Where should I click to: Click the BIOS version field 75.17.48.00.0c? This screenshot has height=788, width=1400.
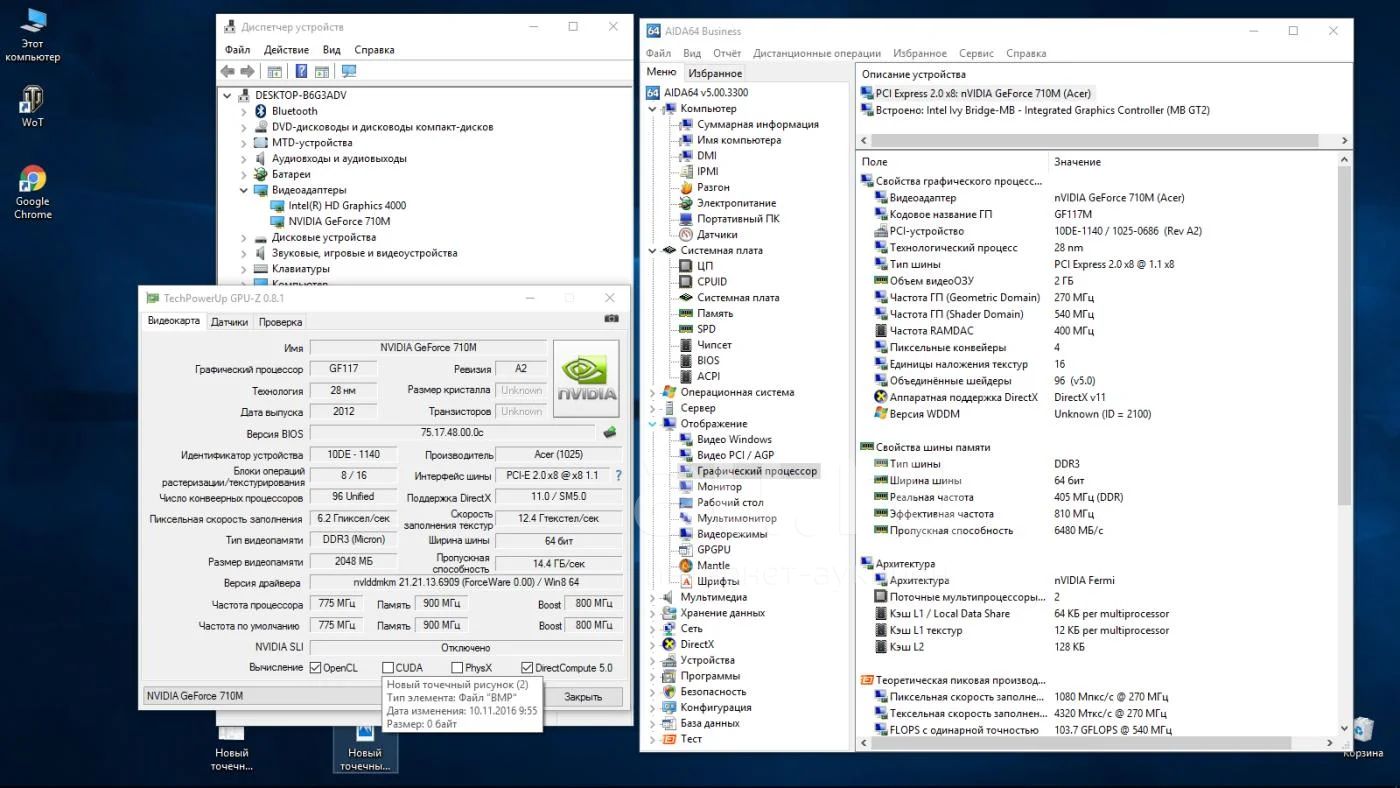pyautogui.click(x=453, y=433)
